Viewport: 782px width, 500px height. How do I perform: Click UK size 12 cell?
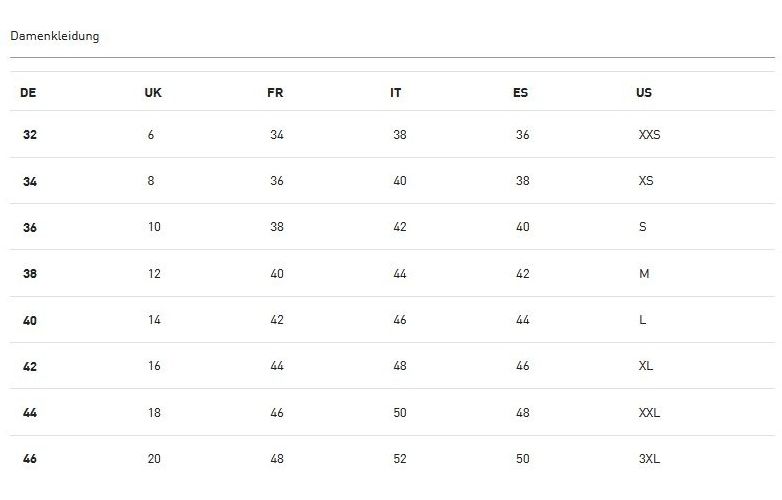coord(154,274)
